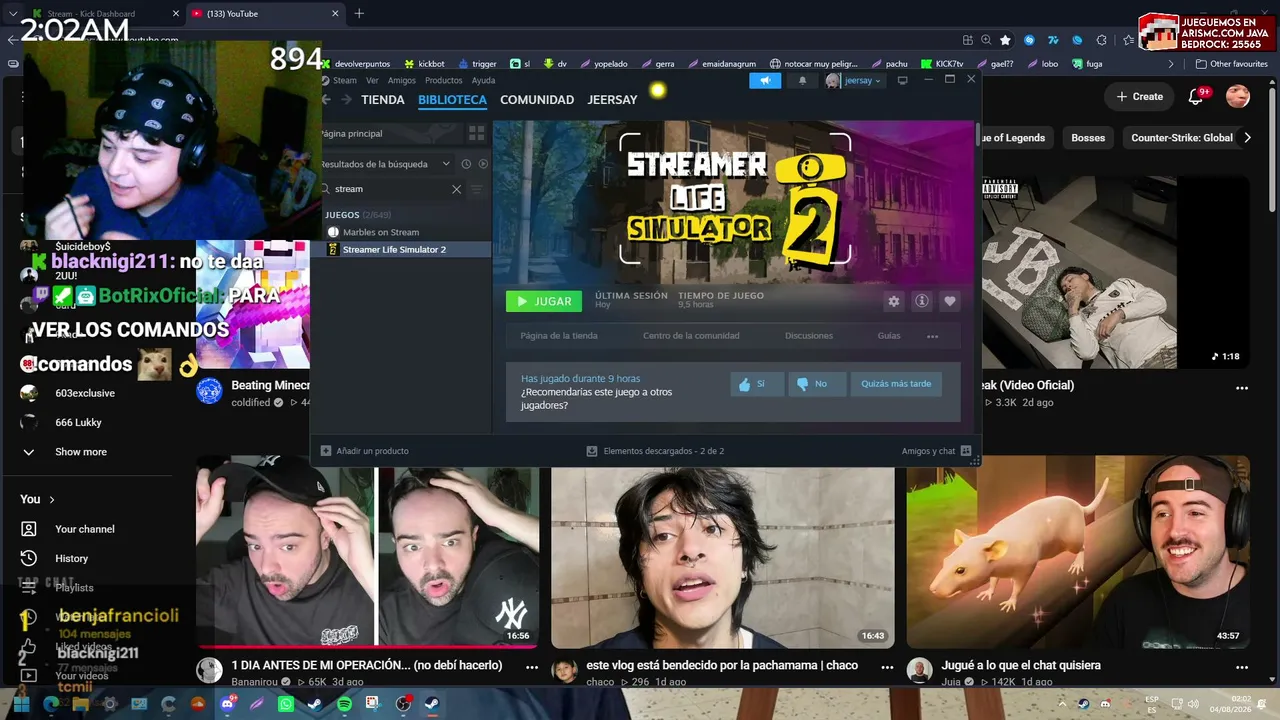Open YouTube notifications bell
The image size is (1280, 720).
click(x=1196, y=96)
